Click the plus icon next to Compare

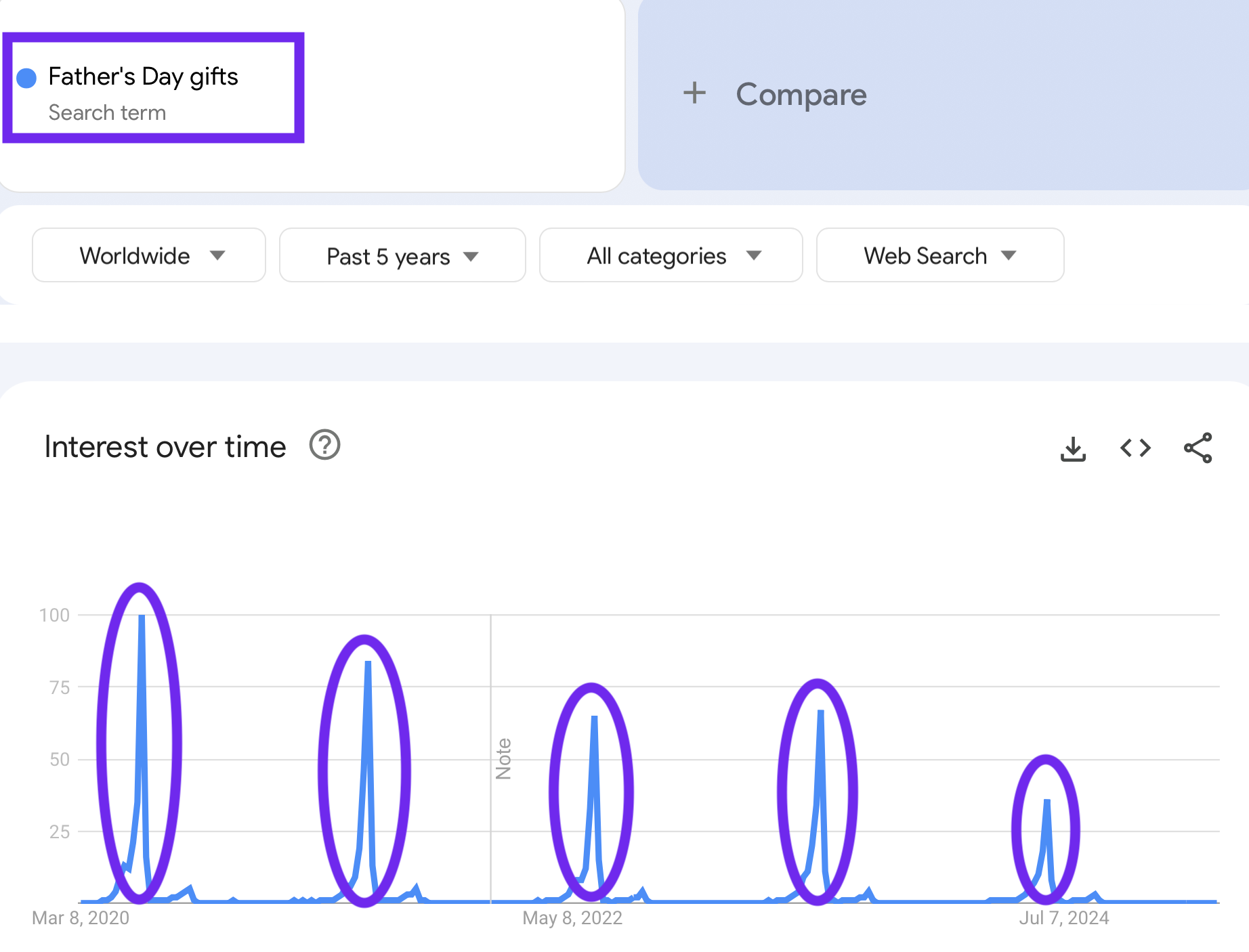[x=694, y=93]
